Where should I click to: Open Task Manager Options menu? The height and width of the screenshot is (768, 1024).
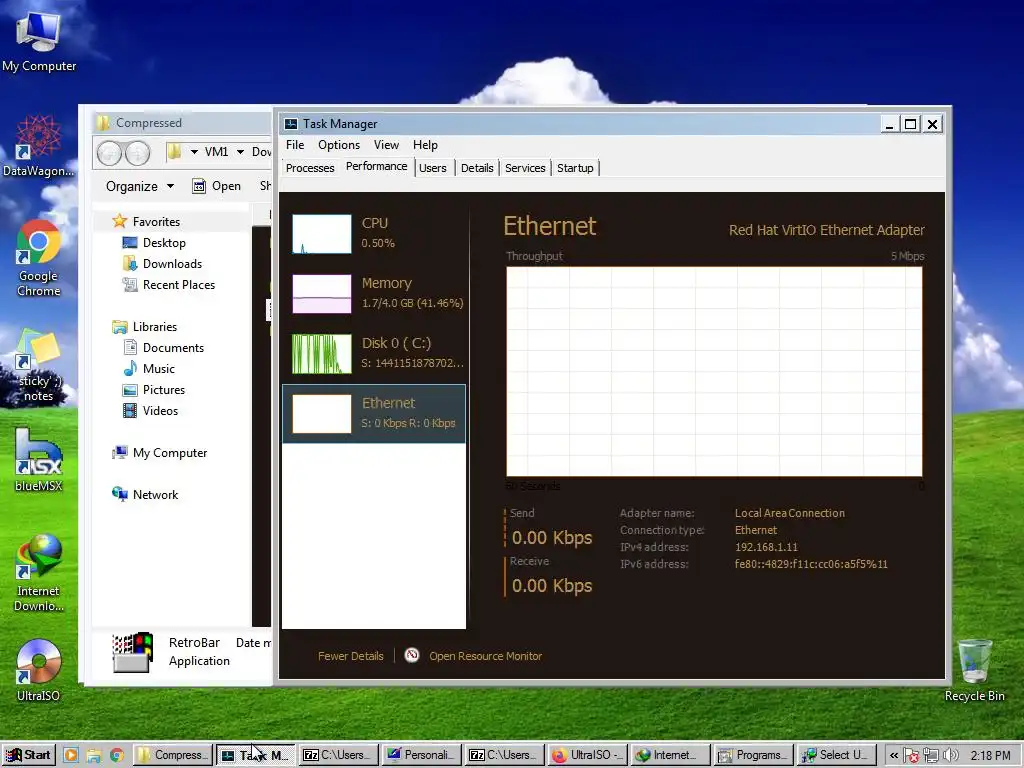click(339, 145)
